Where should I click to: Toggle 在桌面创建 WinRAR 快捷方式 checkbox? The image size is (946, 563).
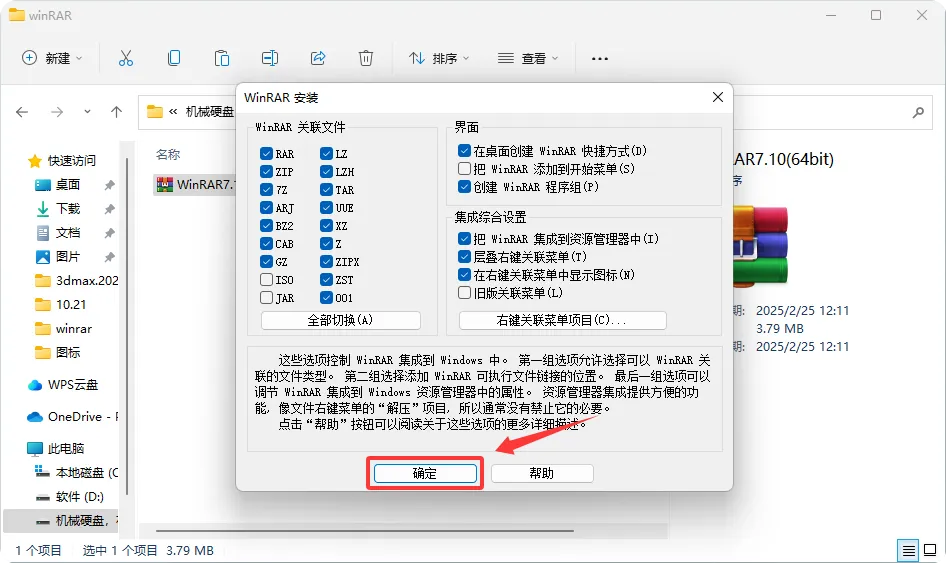tap(464, 150)
